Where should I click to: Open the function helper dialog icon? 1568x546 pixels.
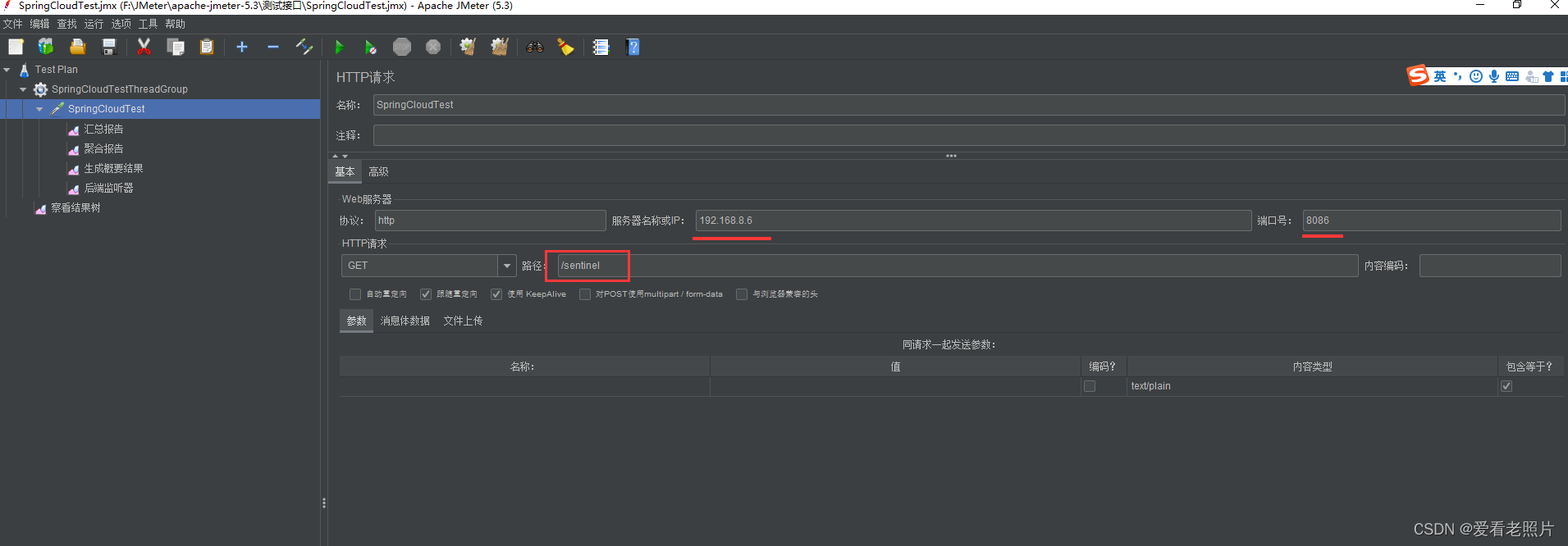pos(601,47)
